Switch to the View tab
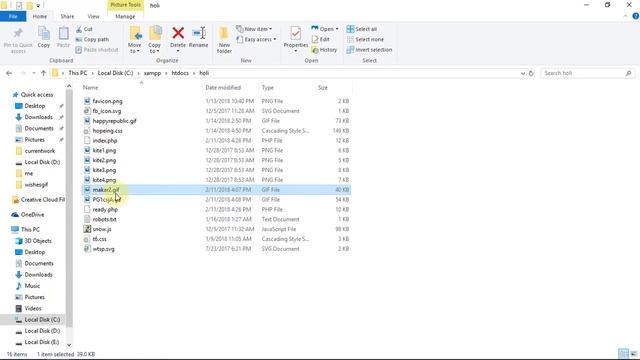640x360 pixels. (93, 17)
